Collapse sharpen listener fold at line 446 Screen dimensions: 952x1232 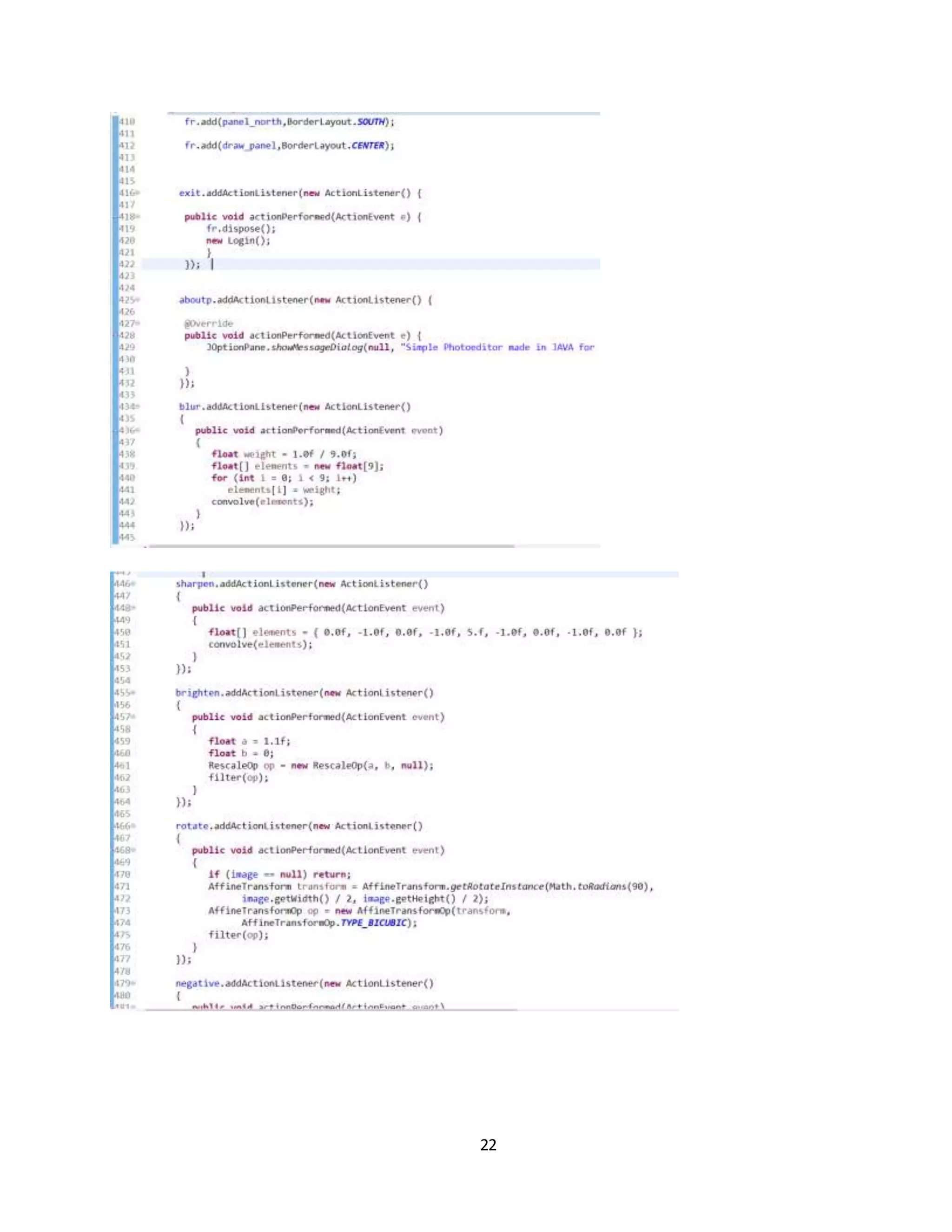pyautogui.click(x=134, y=584)
